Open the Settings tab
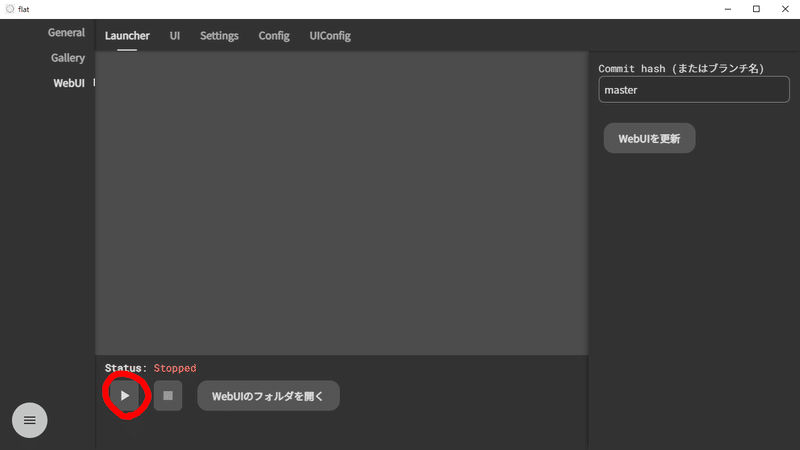 [x=219, y=36]
